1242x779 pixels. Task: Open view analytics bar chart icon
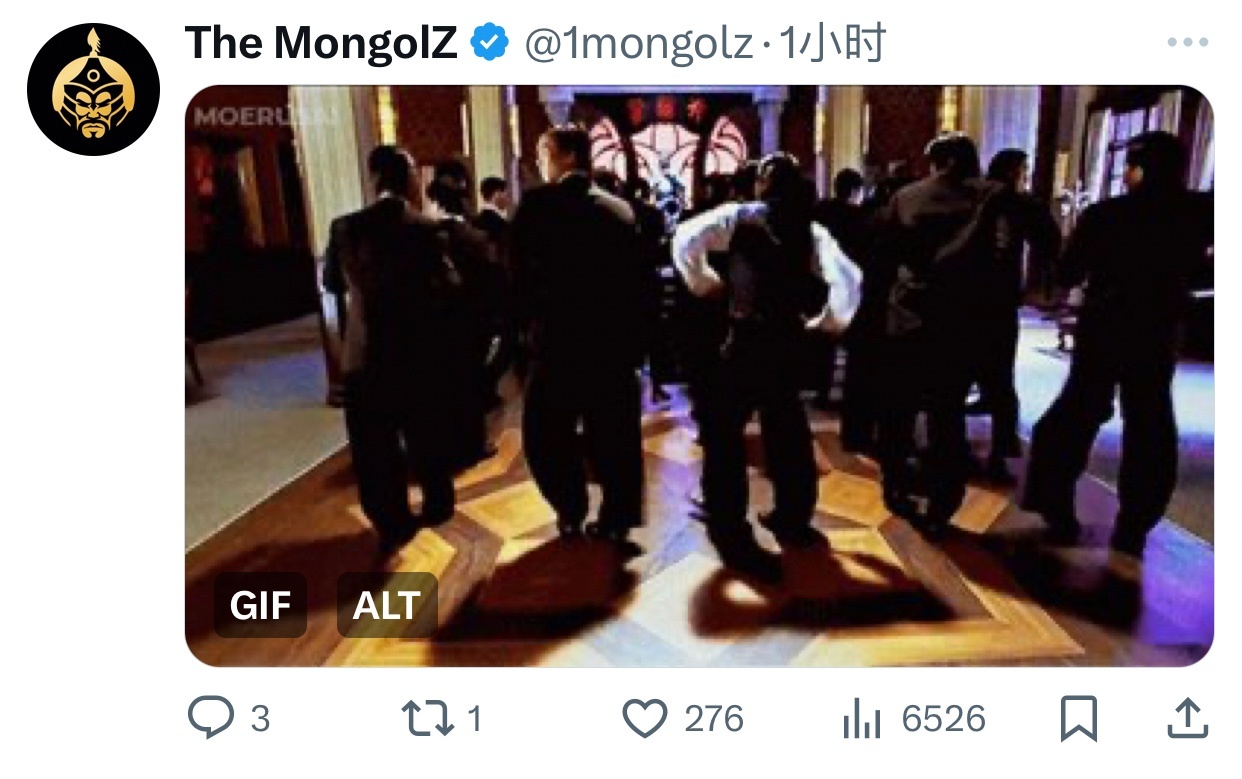tap(860, 718)
